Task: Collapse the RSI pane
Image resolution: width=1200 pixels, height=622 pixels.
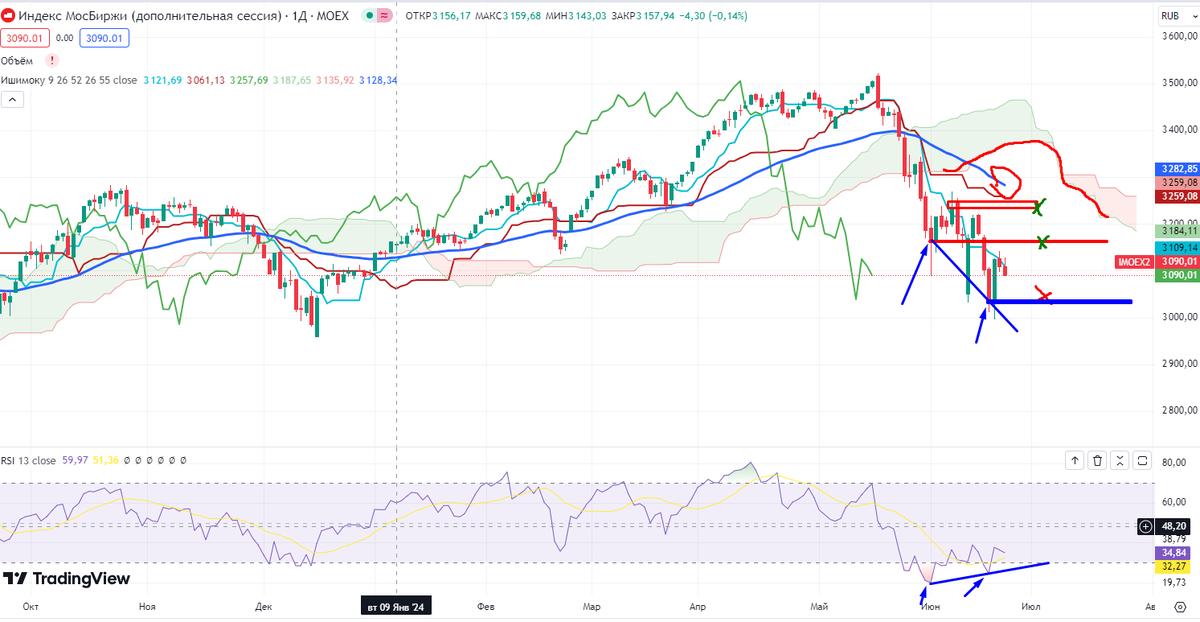Action: 1121,460
